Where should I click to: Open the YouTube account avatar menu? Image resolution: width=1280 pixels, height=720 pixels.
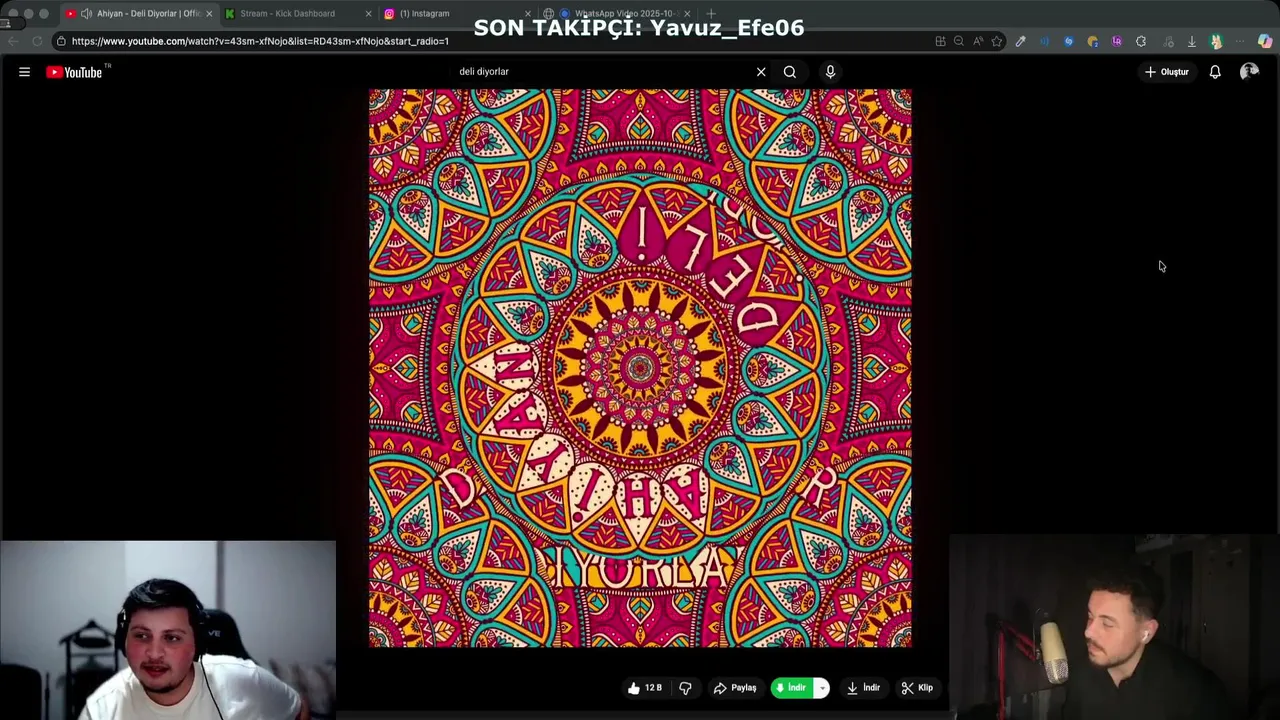coord(1249,72)
